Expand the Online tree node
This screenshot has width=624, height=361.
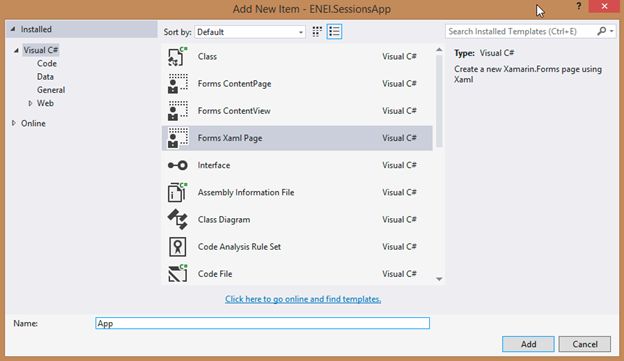(x=14, y=123)
